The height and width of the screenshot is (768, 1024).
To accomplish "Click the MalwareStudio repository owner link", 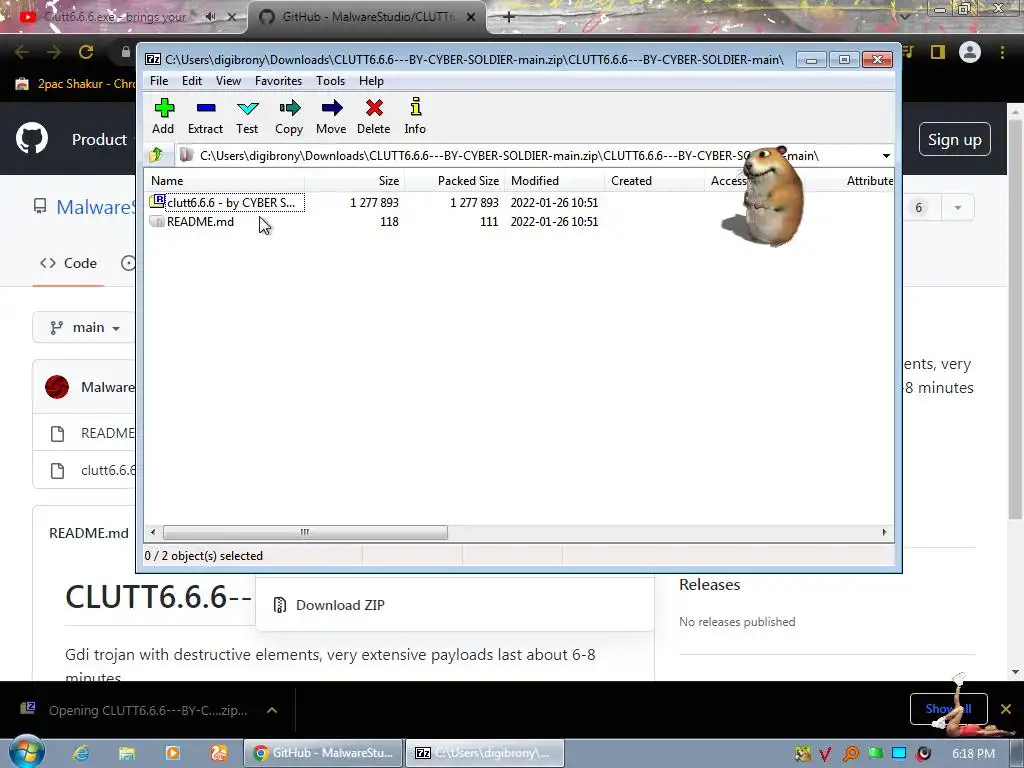I will (x=95, y=207).
